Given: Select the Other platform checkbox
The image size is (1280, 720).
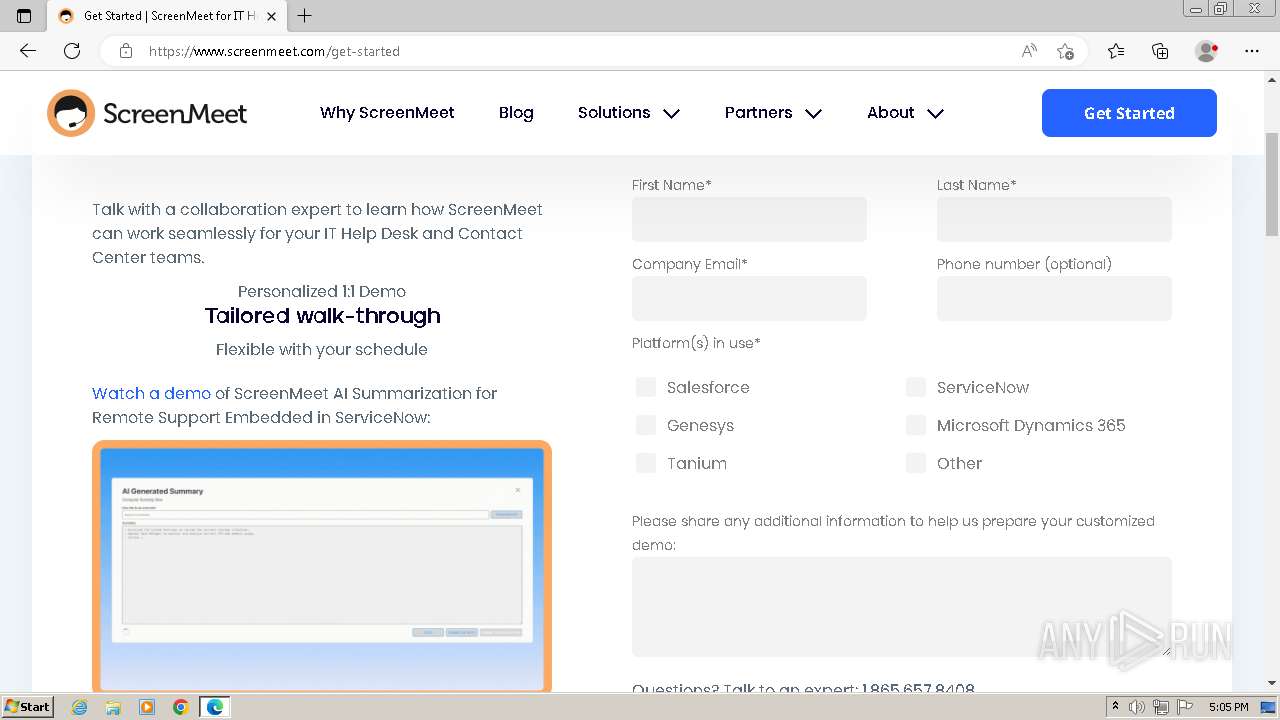Looking at the screenshot, I should pos(916,463).
